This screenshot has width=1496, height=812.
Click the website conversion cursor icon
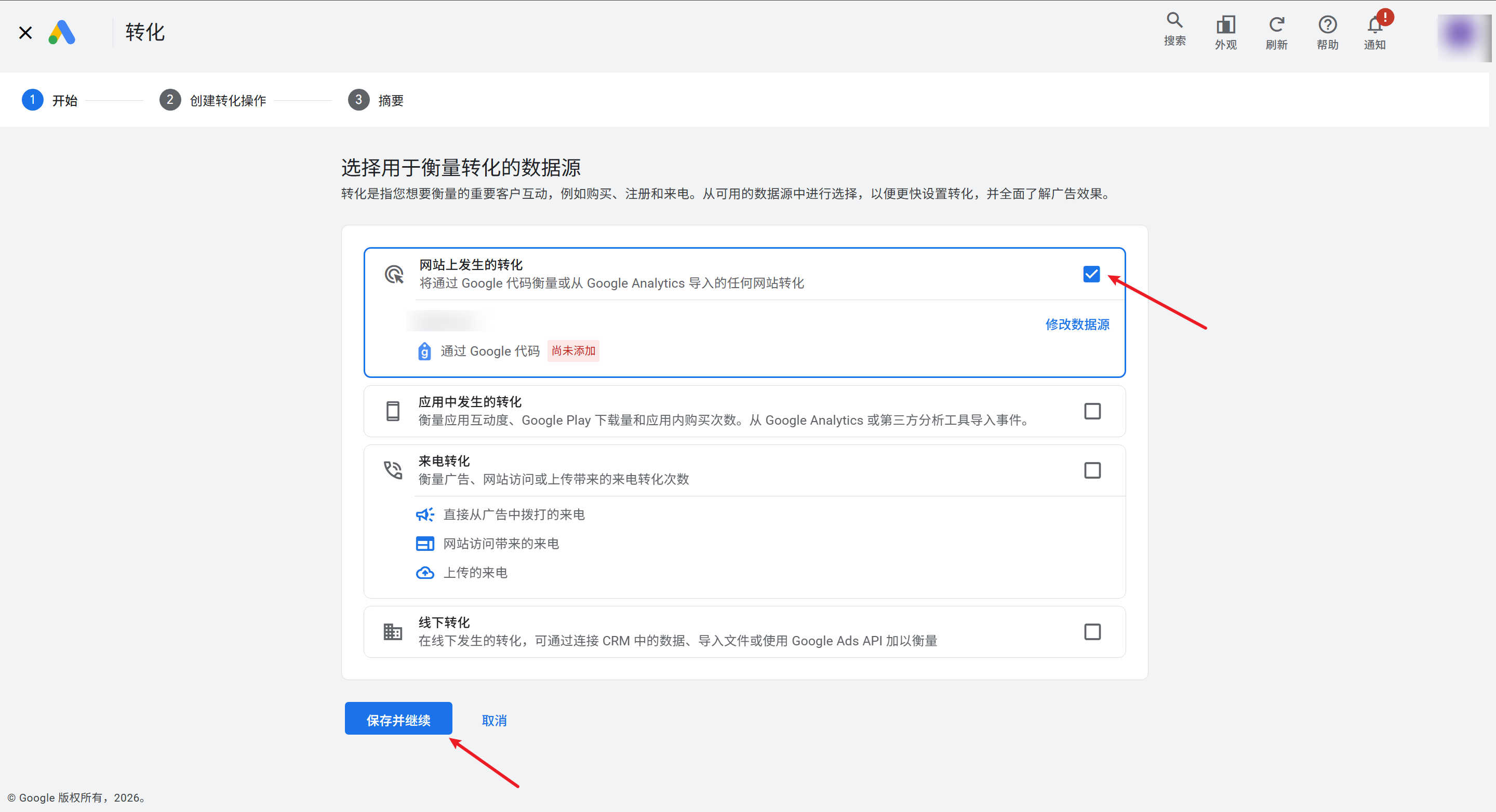tap(394, 274)
